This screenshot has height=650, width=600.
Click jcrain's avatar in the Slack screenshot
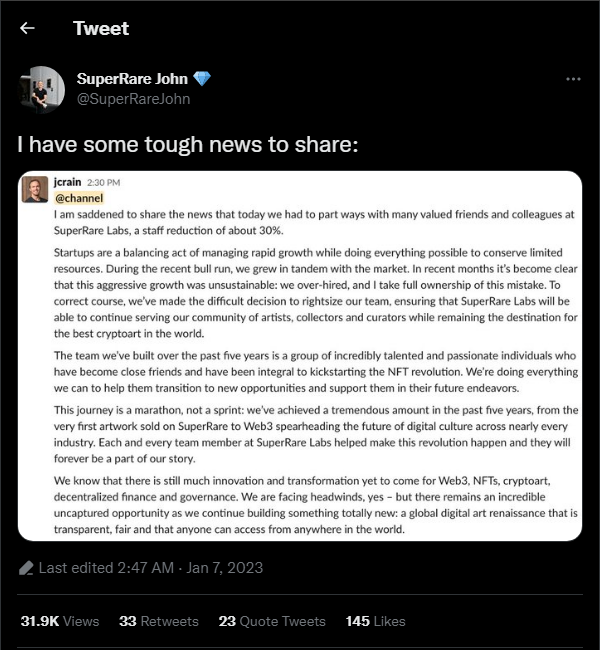(34, 190)
